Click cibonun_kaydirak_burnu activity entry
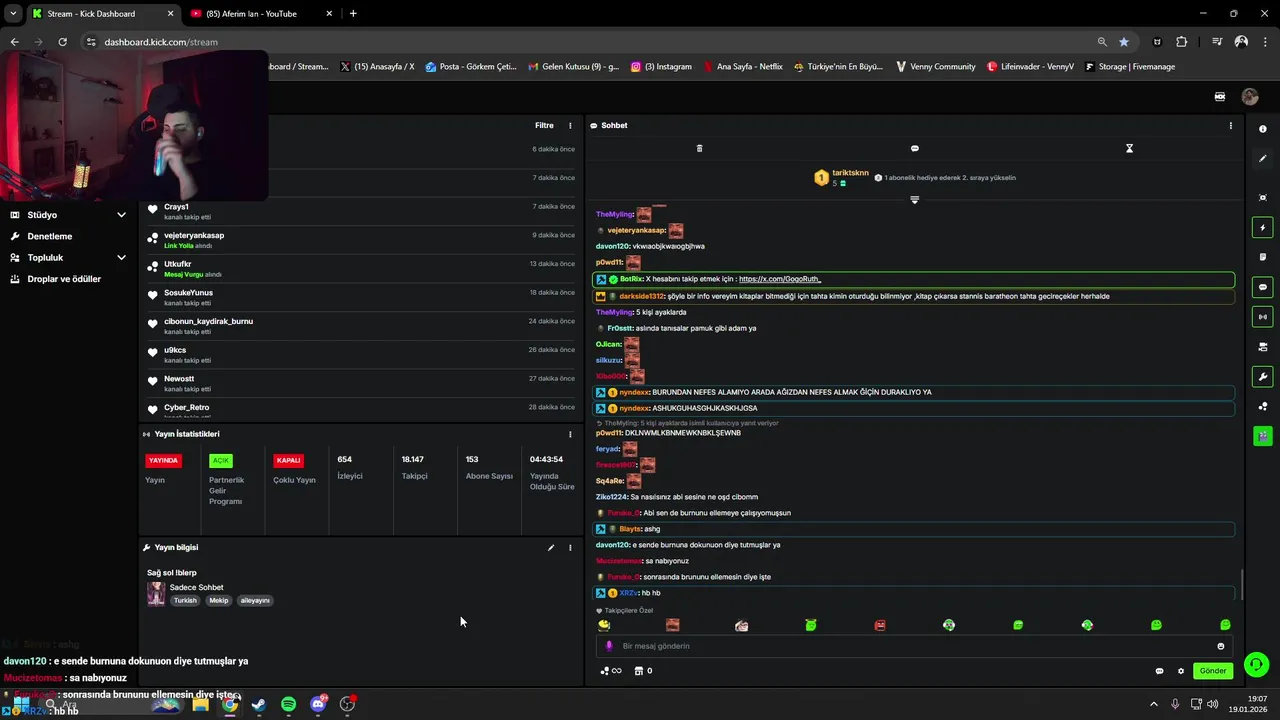 (360, 326)
